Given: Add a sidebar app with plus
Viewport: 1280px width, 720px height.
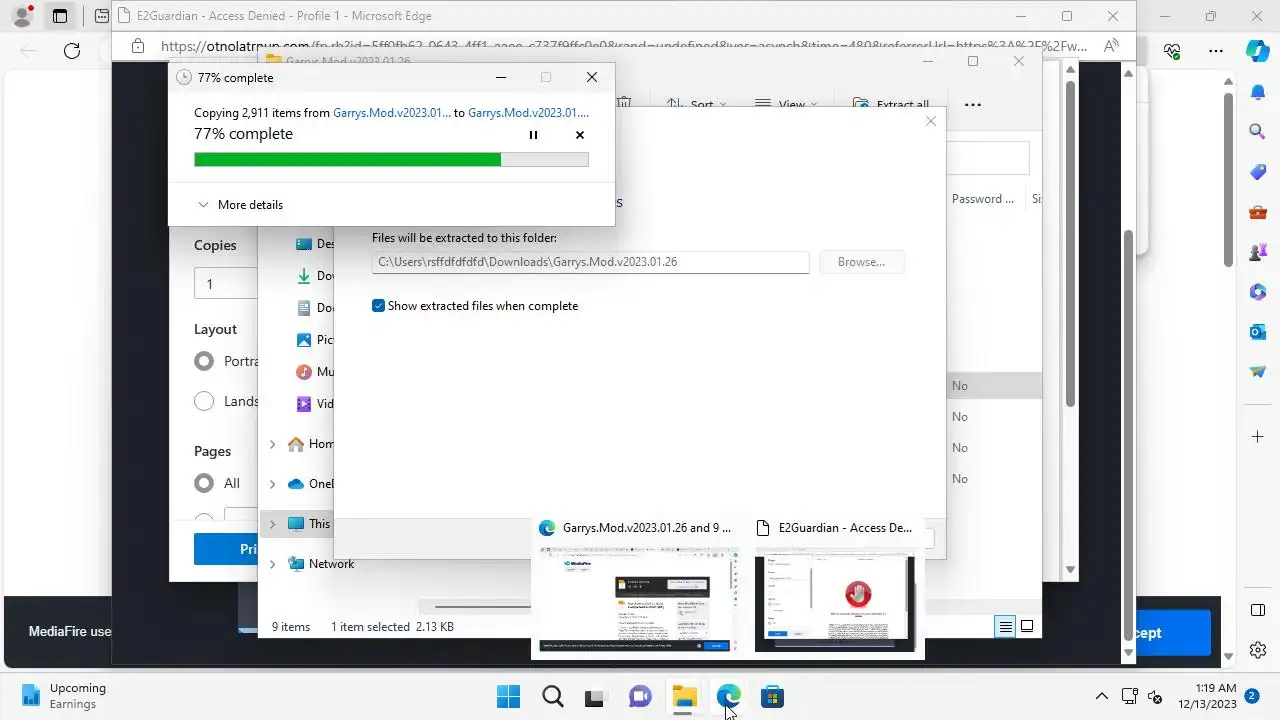Looking at the screenshot, I should click(x=1258, y=437).
